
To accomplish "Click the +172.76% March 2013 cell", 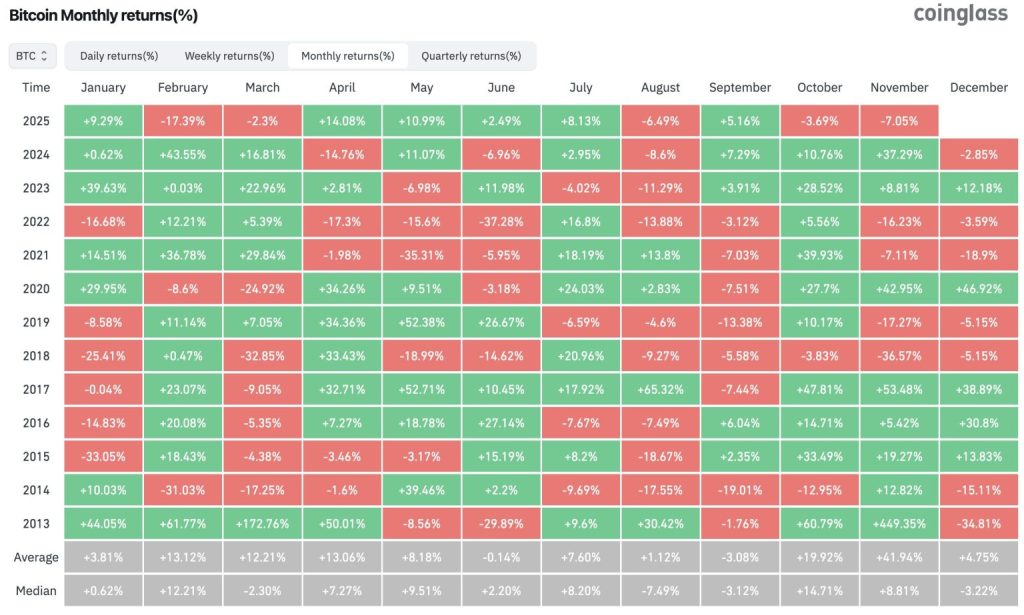I will point(262,522).
